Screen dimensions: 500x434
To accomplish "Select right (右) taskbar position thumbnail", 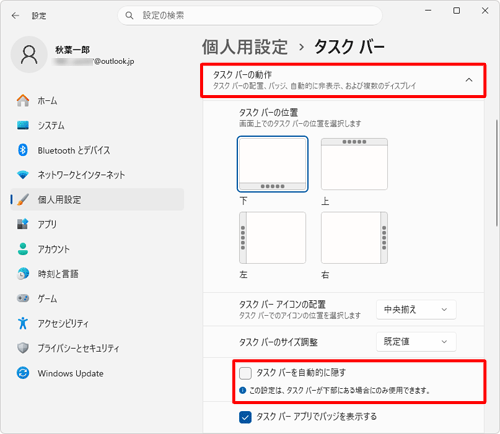I will 354,237.
